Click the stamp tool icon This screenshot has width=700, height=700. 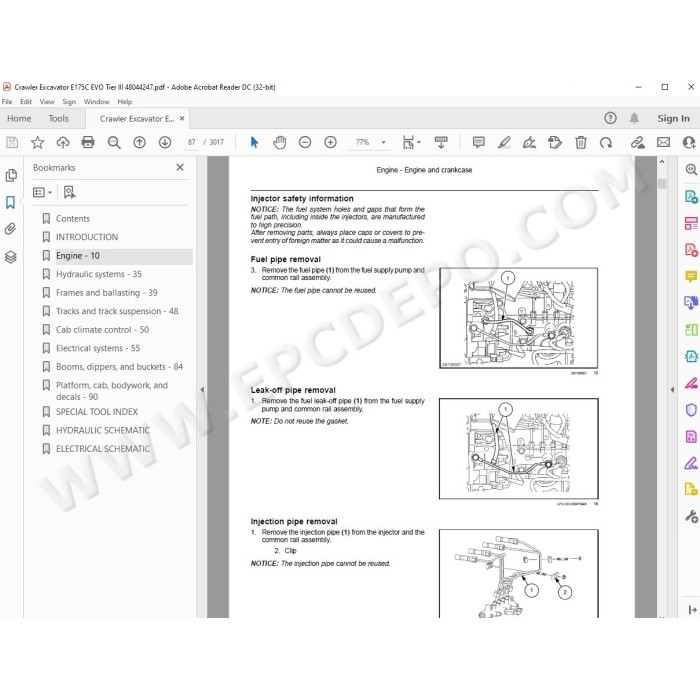point(555,142)
